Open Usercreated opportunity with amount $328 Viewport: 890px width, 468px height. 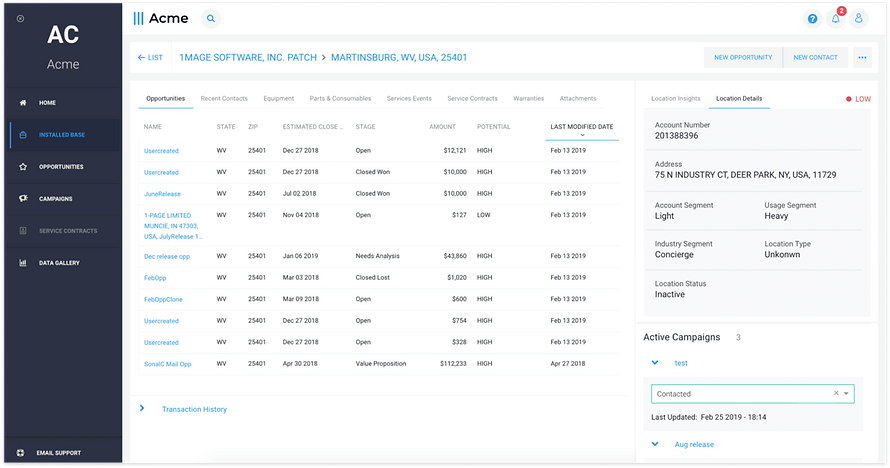click(x=161, y=343)
